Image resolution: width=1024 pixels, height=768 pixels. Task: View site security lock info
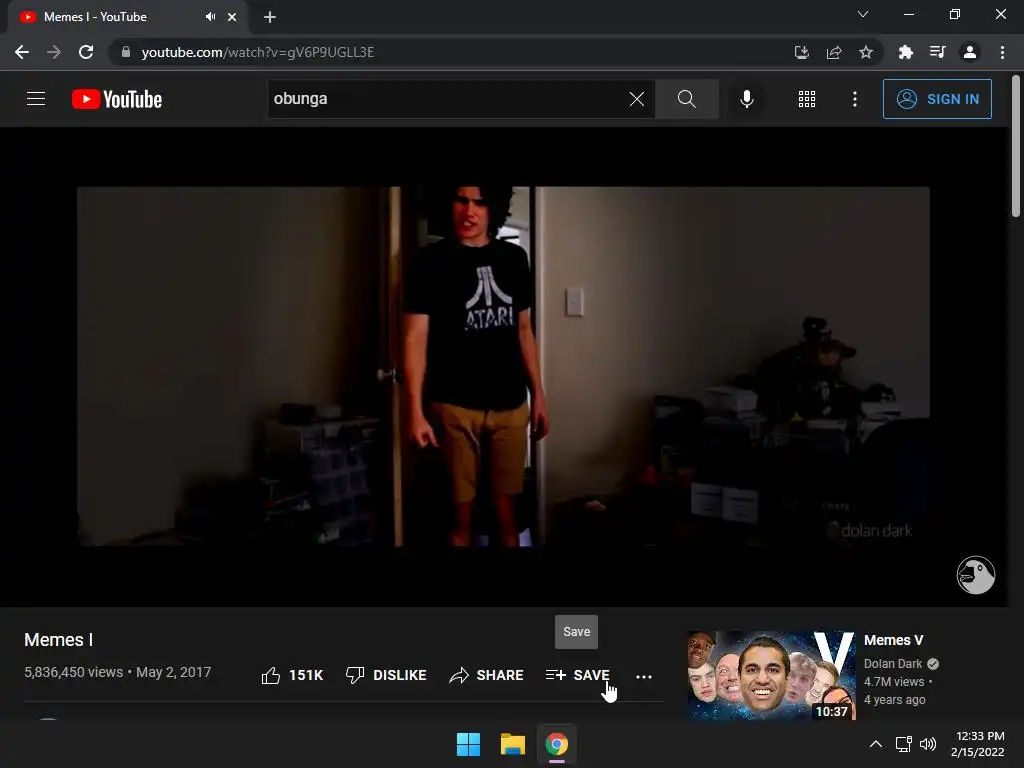click(x=126, y=52)
